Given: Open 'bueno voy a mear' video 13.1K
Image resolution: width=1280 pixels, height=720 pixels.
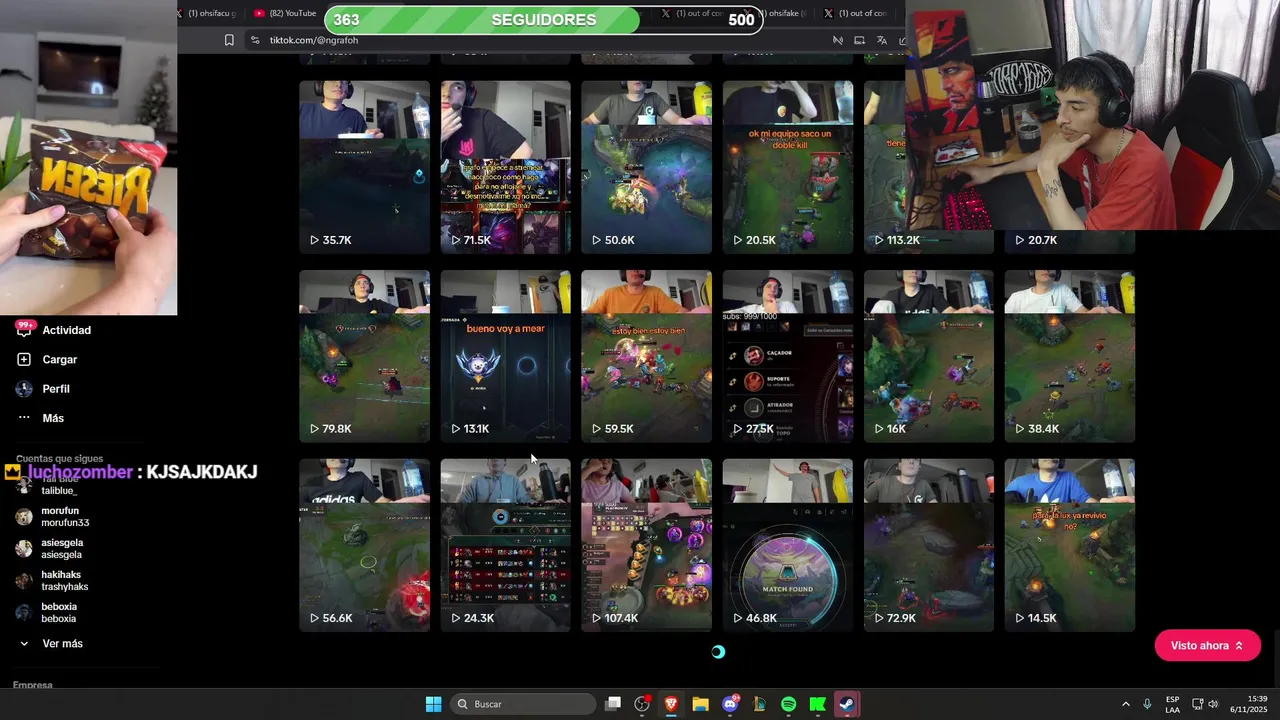Looking at the screenshot, I should [505, 356].
